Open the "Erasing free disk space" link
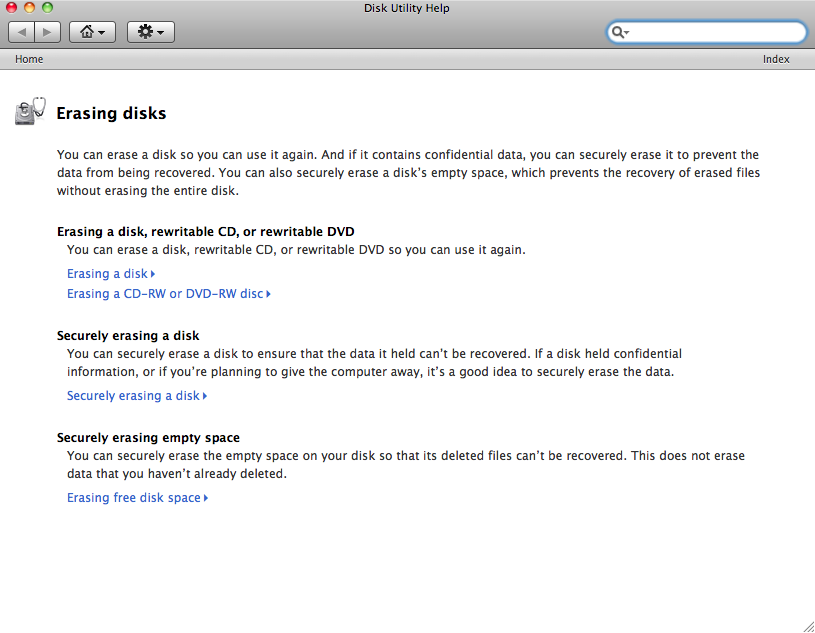Viewport: 815px width, 633px height. tap(134, 498)
